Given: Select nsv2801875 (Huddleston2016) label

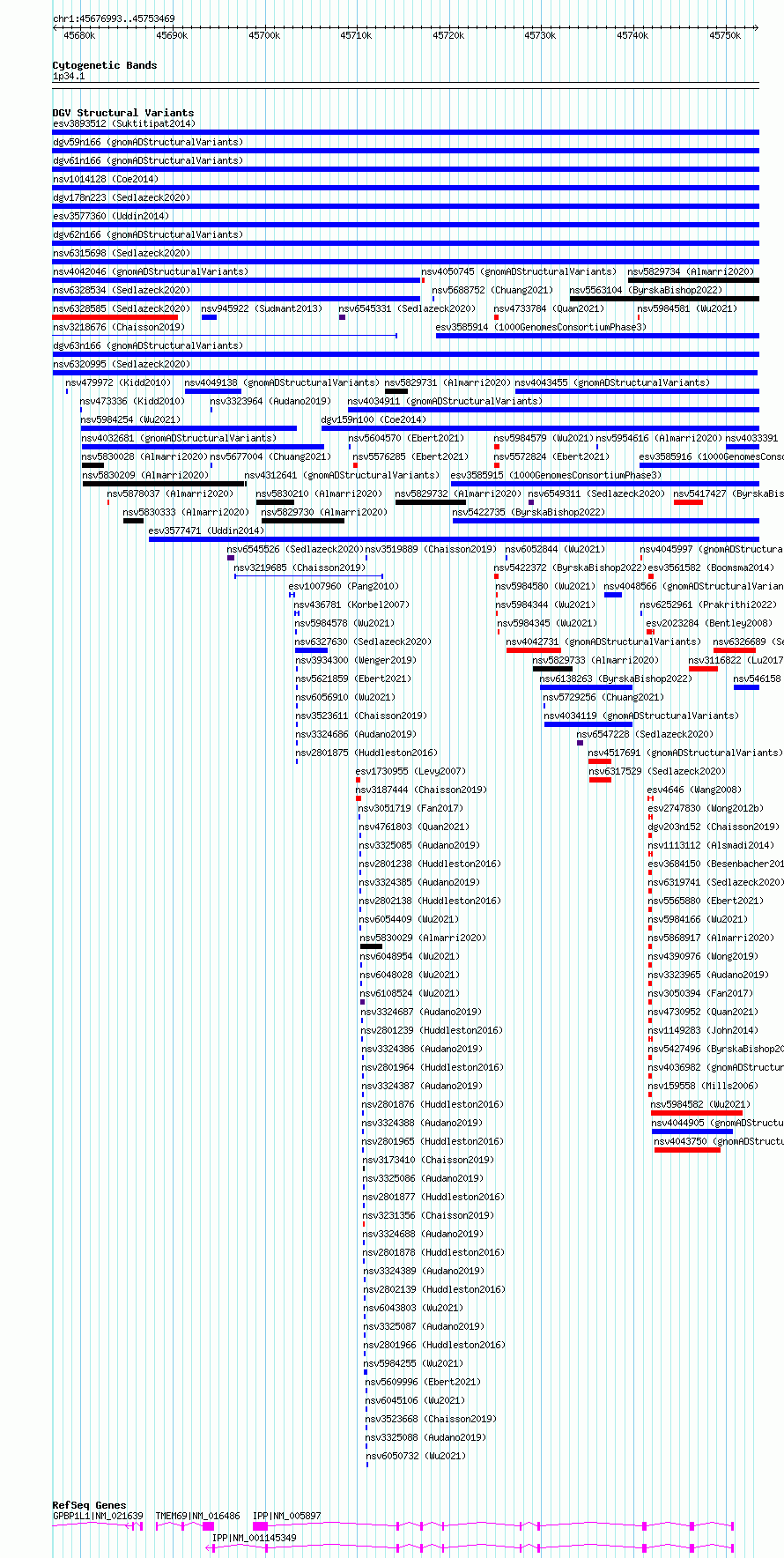Looking at the screenshot, I should [366, 753].
